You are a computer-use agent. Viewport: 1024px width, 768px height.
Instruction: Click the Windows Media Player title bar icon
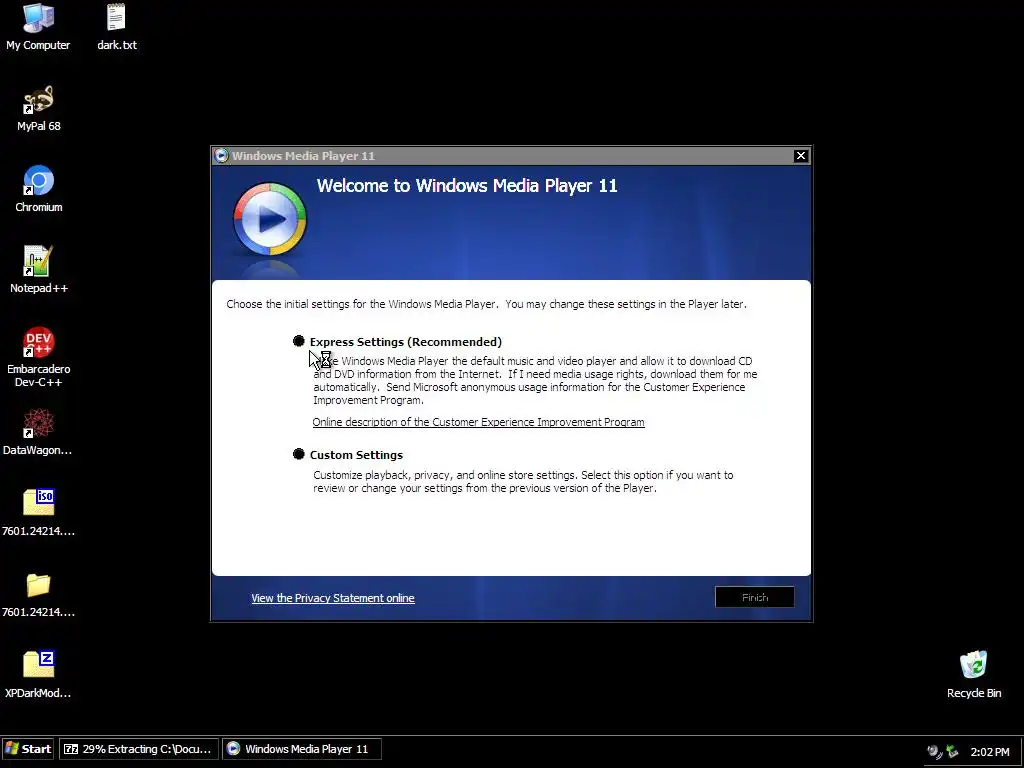coord(221,155)
